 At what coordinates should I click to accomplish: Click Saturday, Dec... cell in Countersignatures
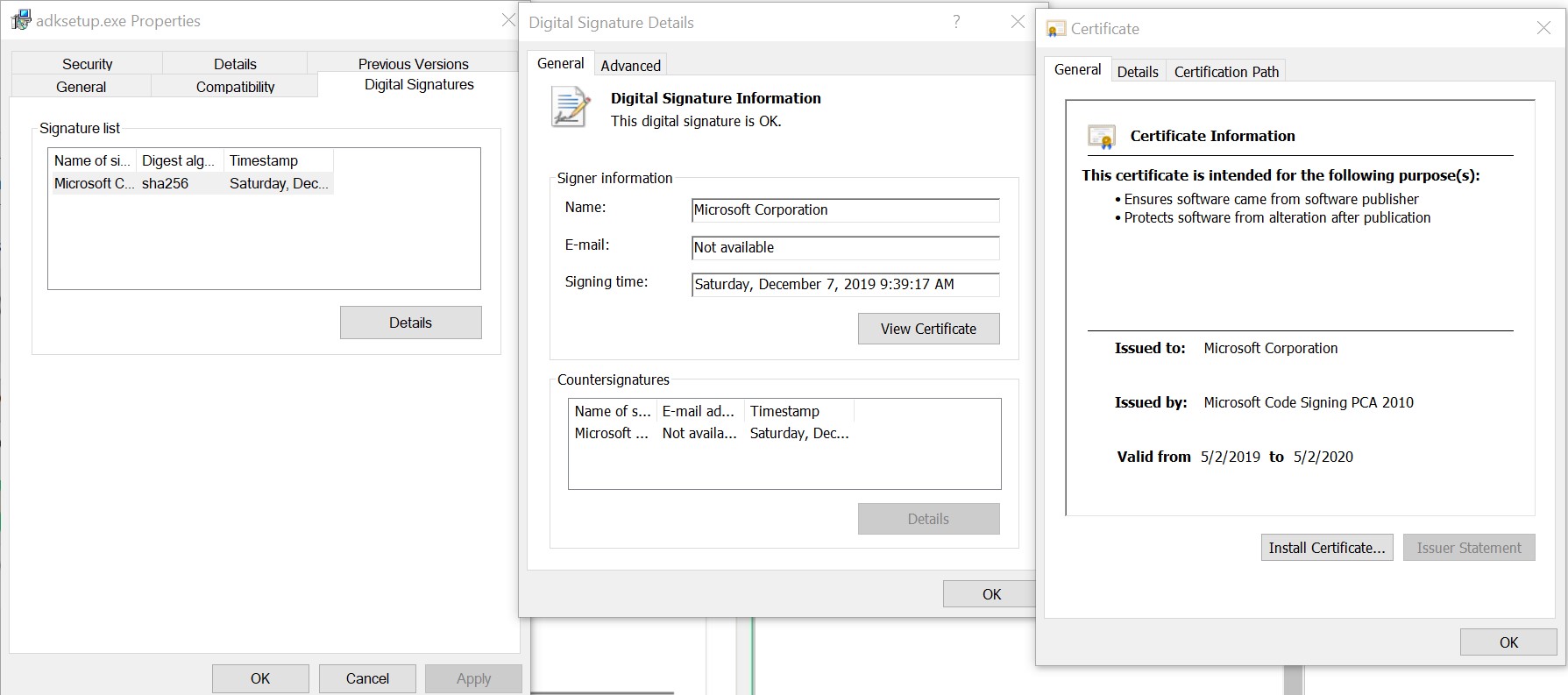click(799, 433)
